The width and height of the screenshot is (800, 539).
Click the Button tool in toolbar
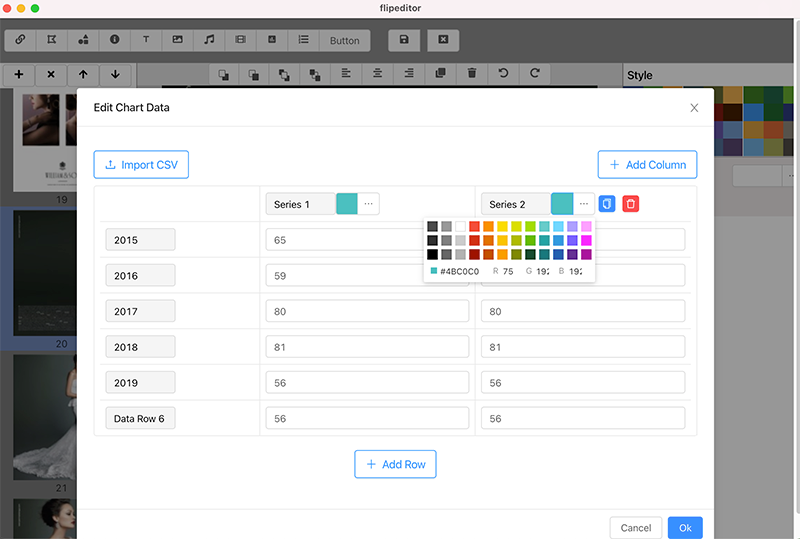coord(344,40)
